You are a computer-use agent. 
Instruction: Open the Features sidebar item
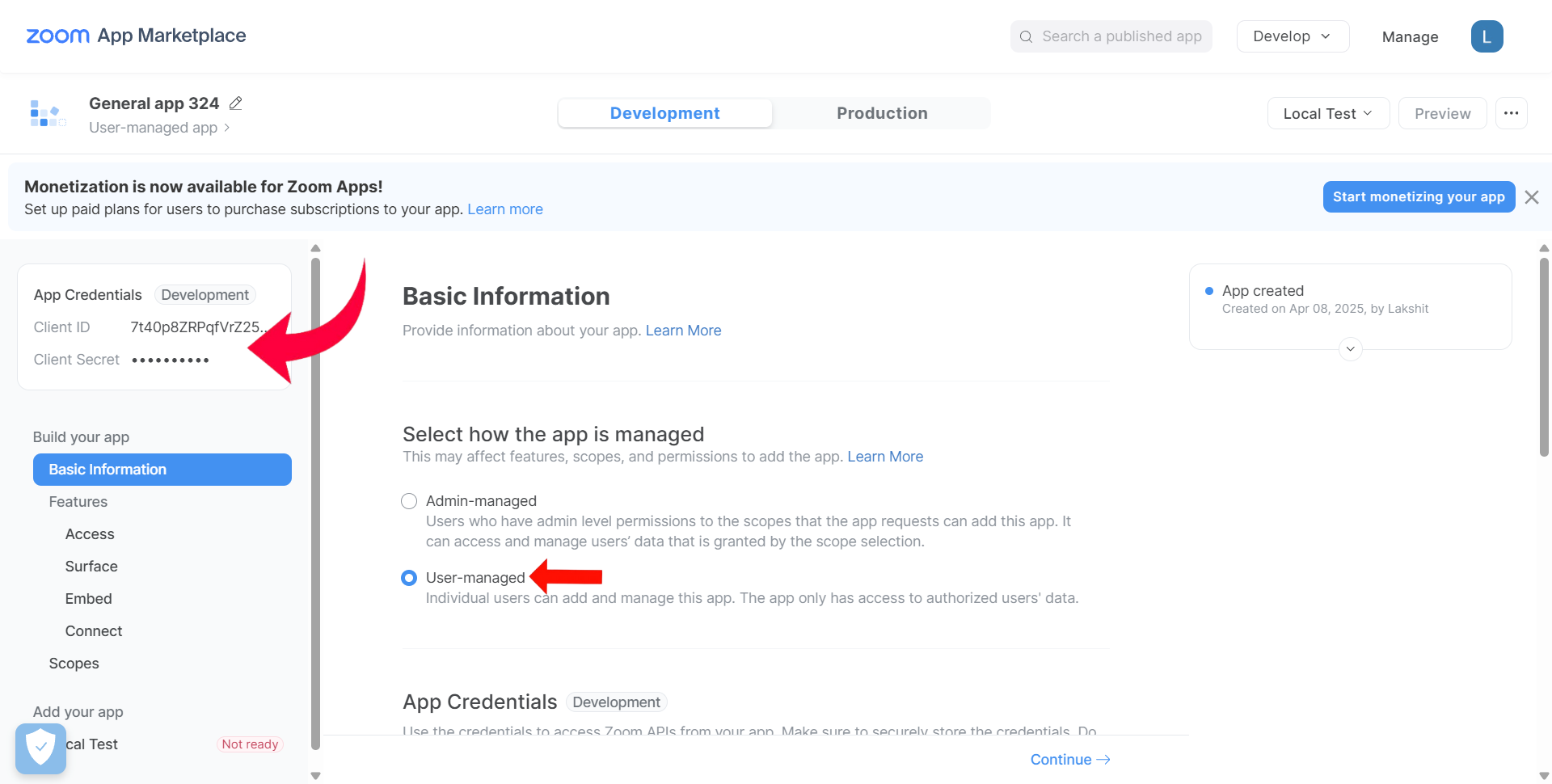click(78, 502)
